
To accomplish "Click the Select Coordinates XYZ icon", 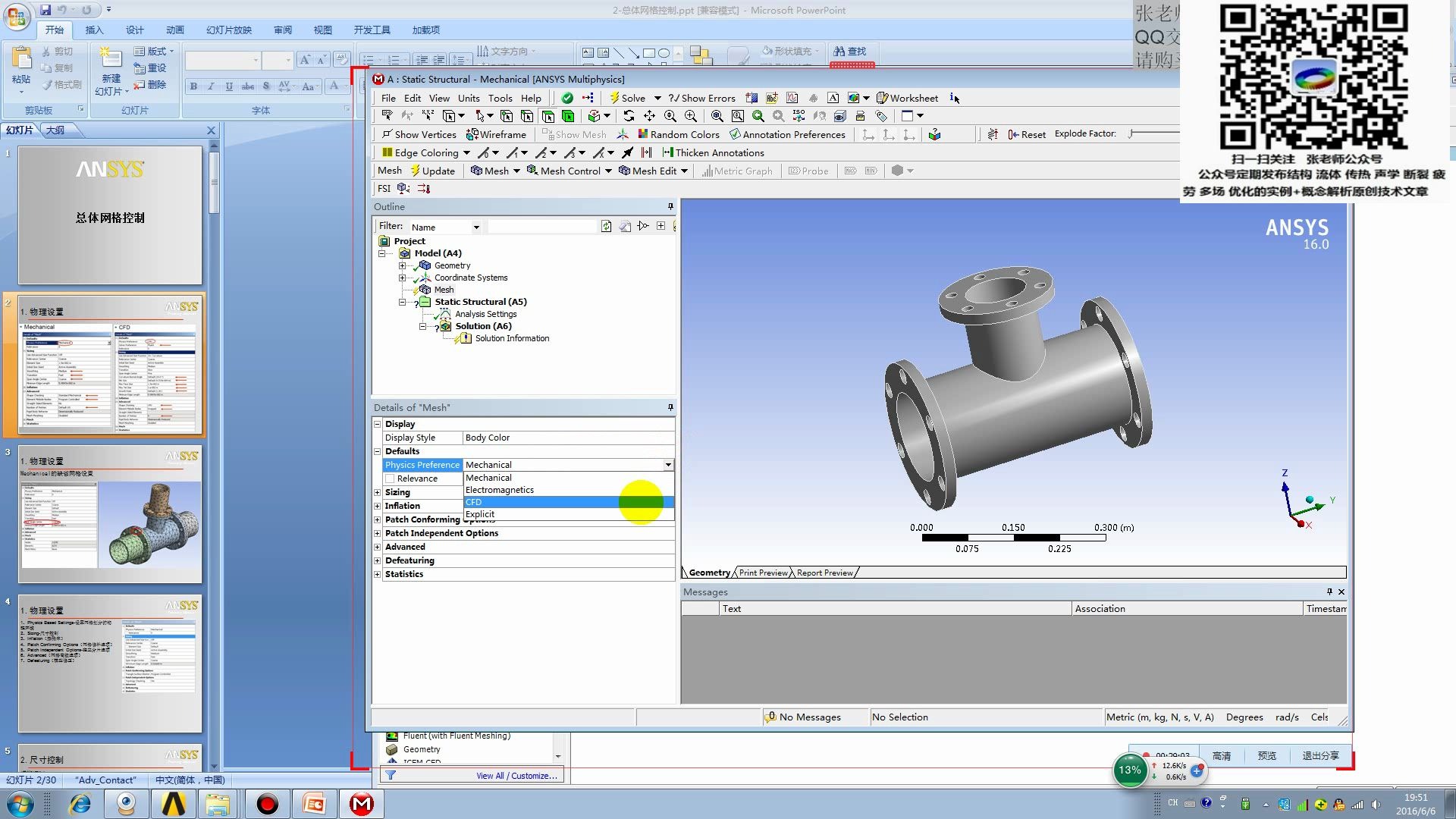I will 428,116.
